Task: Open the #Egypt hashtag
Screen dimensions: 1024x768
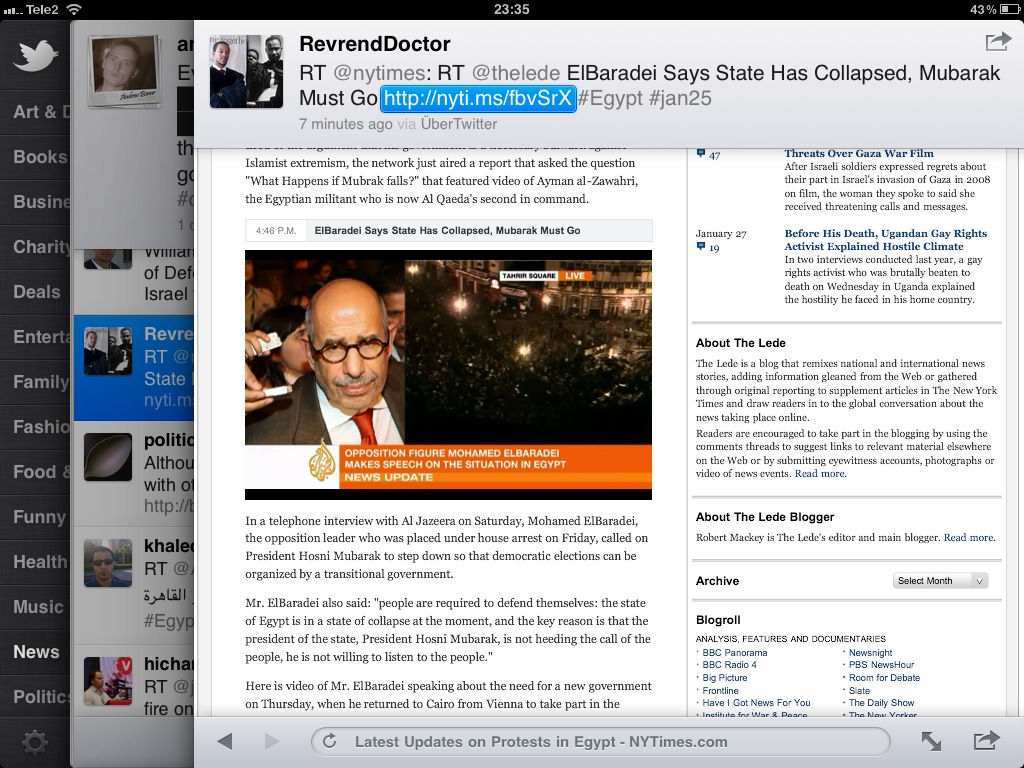Action: click(x=610, y=99)
